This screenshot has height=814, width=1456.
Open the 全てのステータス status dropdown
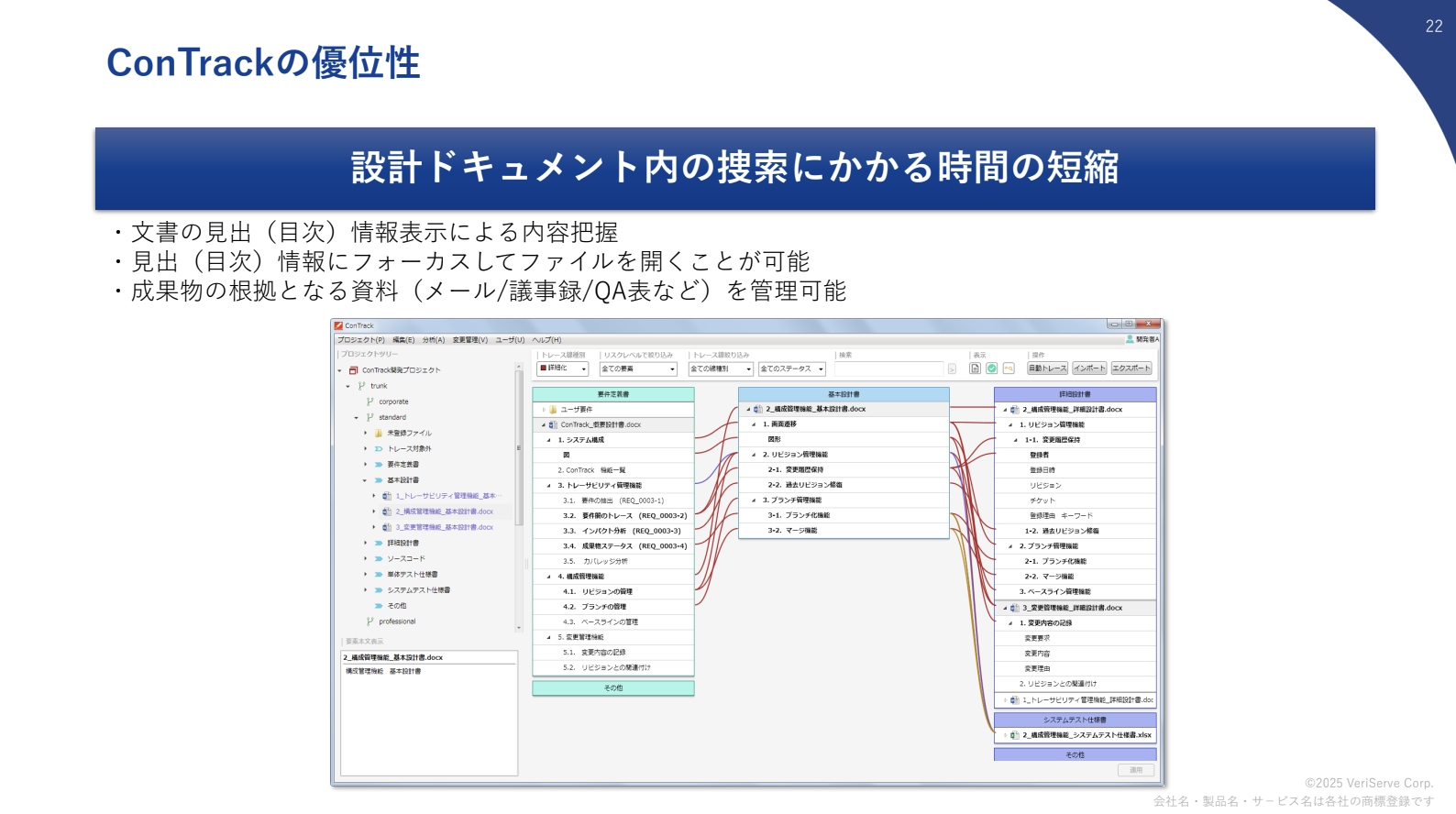tap(792, 368)
